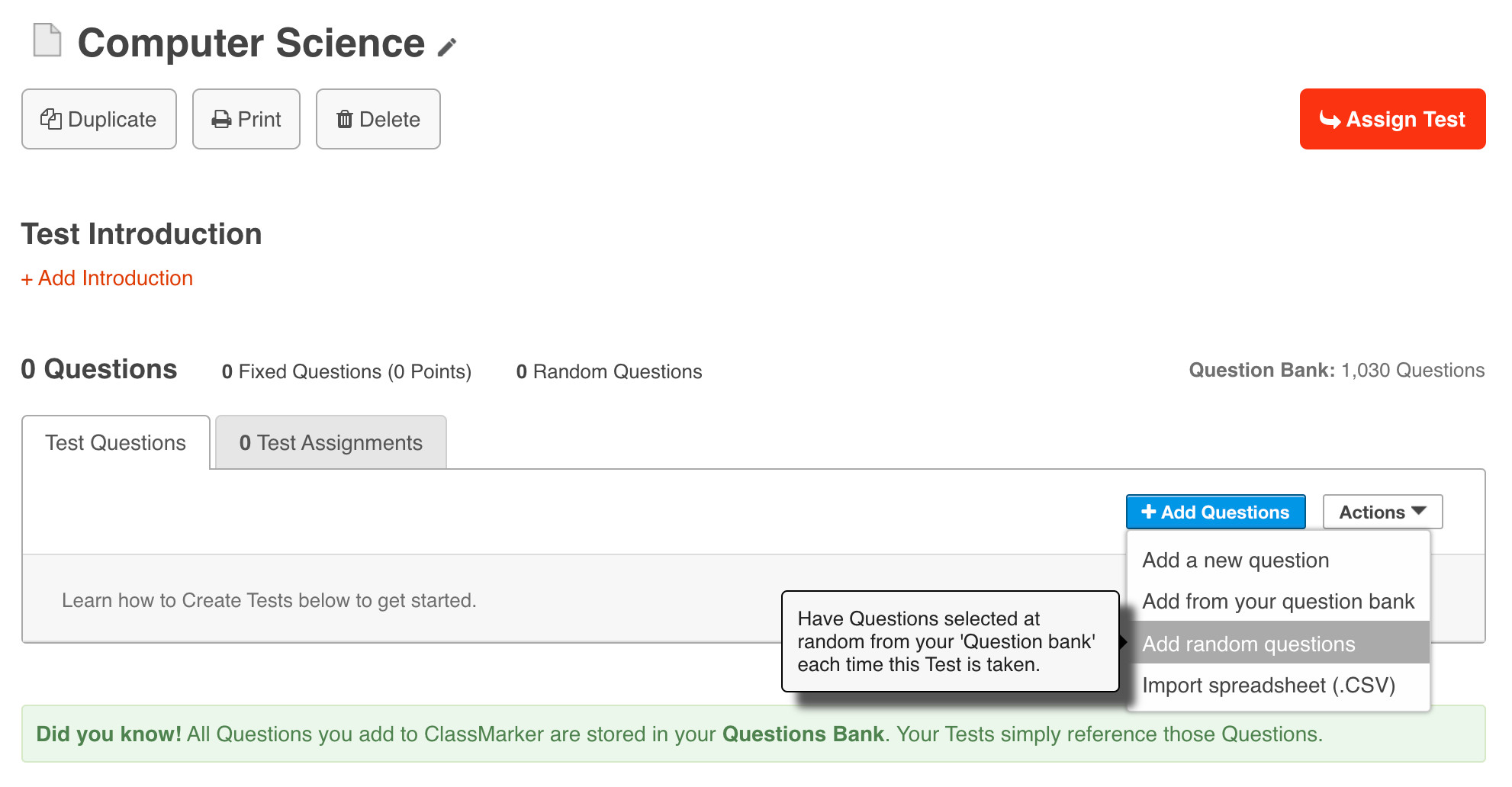The height and width of the screenshot is (787, 1512).
Task: Select Add random questions option
Action: [x=1249, y=644]
